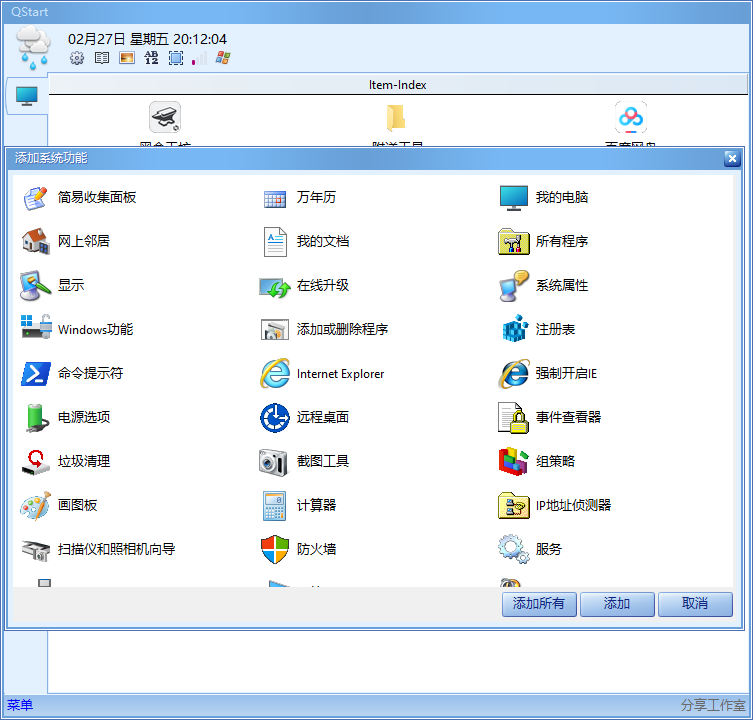Select the 简易收集面板 item

pyautogui.click(x=80, y=197)
